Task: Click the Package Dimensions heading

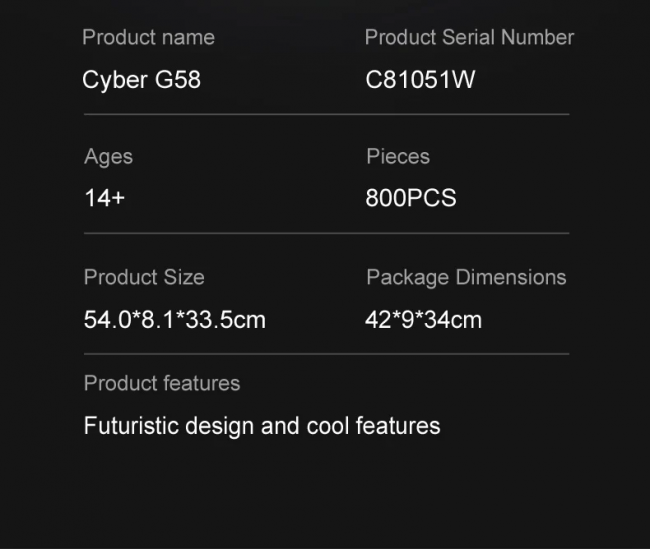Action: pos(466,277)
